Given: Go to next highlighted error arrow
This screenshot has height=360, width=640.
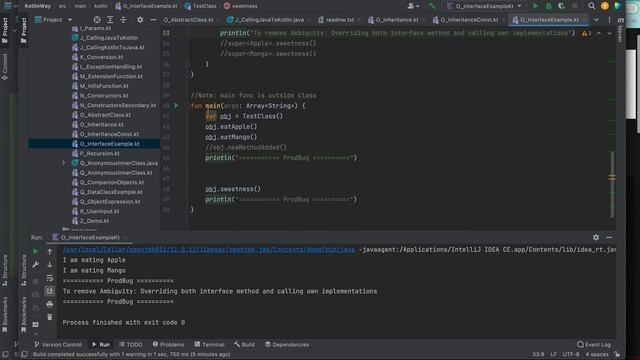Looking at the screenshot, I should coord(609,33).
